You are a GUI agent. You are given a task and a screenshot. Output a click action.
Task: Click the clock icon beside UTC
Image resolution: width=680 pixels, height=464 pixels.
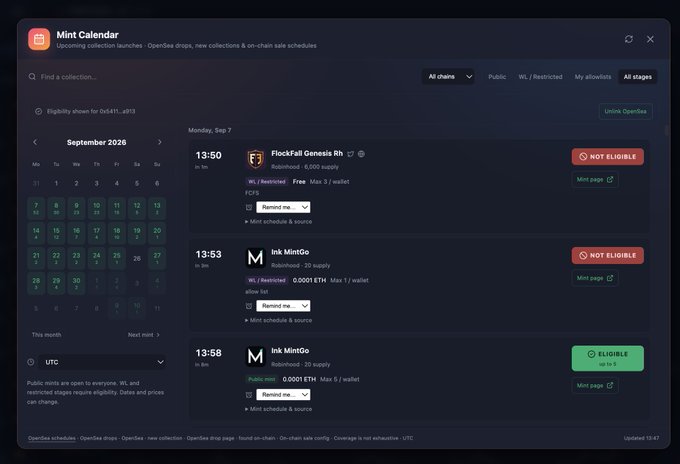tap(31, 362)
